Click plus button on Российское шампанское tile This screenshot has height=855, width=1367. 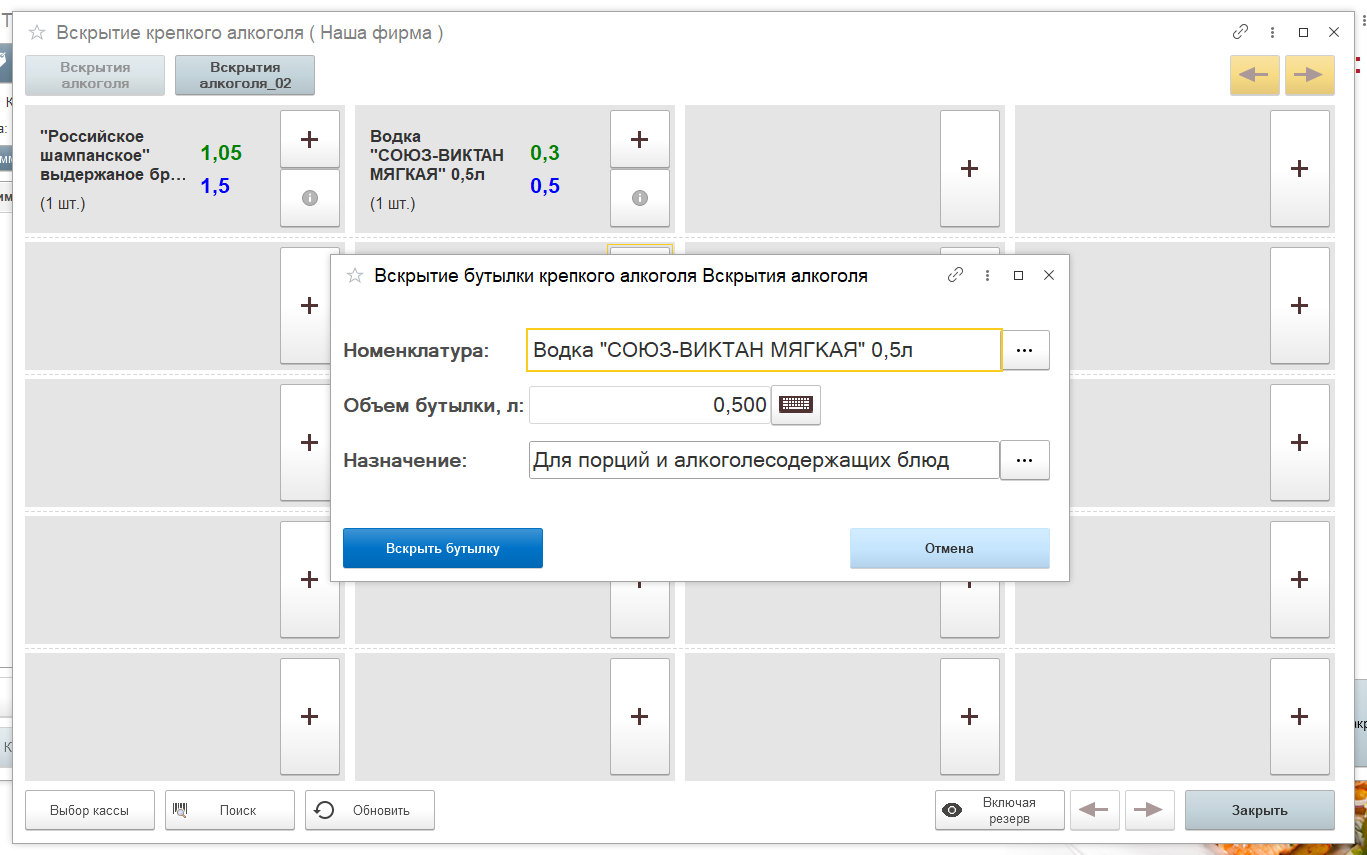(309, 139)
